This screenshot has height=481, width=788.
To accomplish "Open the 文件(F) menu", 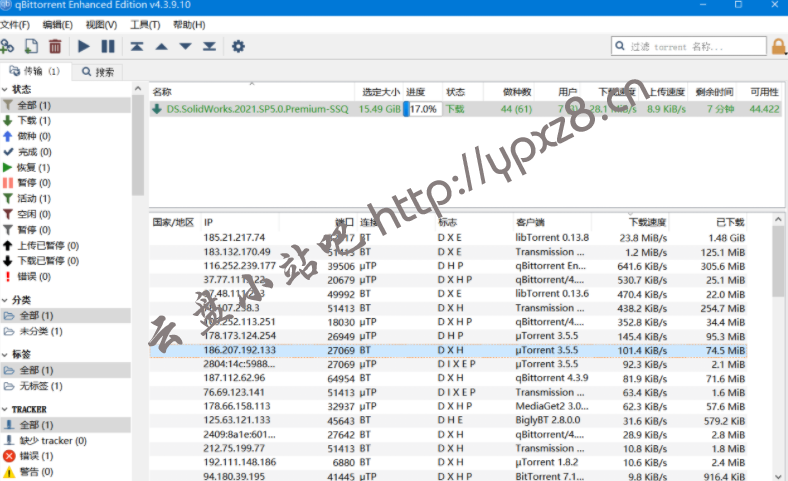I will (15, 25).
